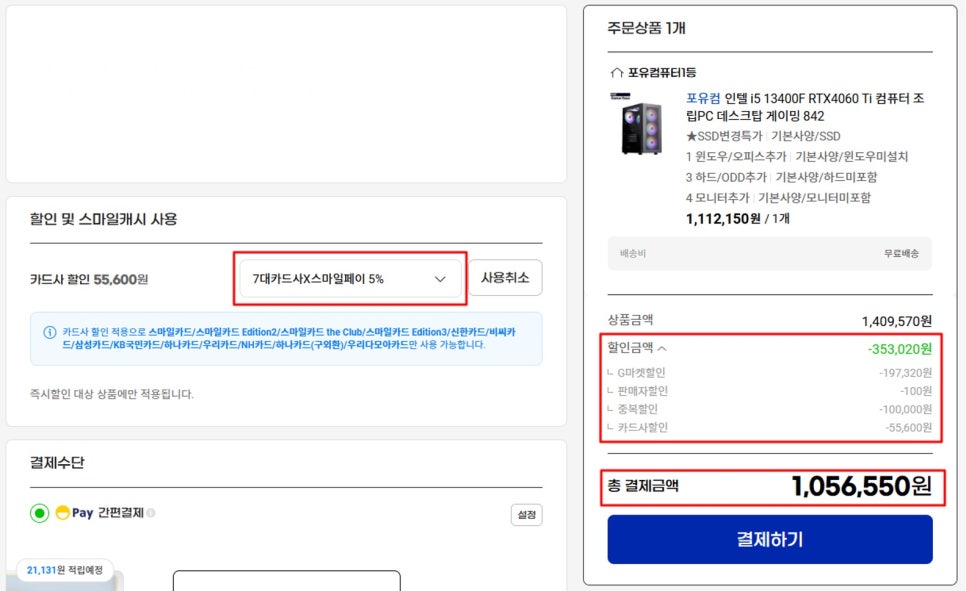Click the 카드사 할인 55,600원 label
This screenshot has height=591, width=966.
click(x=89, y=279)
